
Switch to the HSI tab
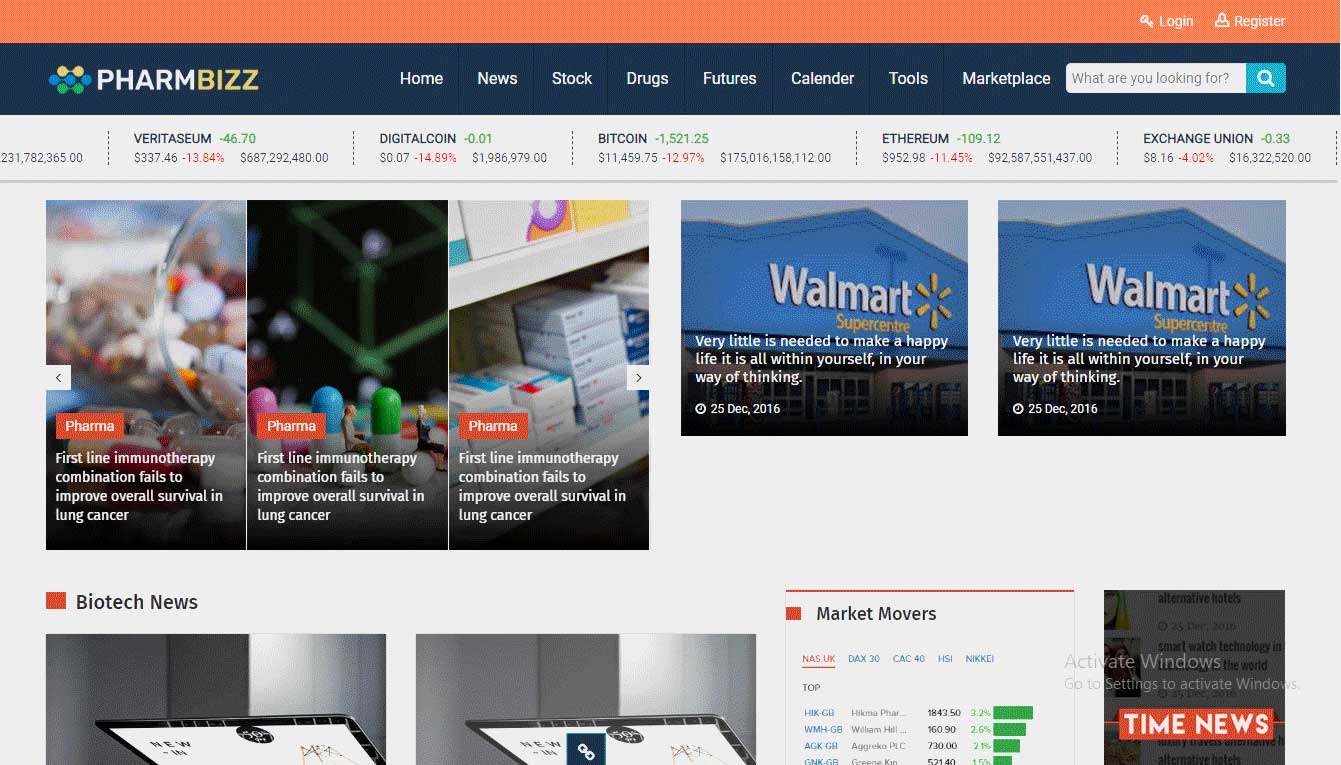click(x=945, y=659)
